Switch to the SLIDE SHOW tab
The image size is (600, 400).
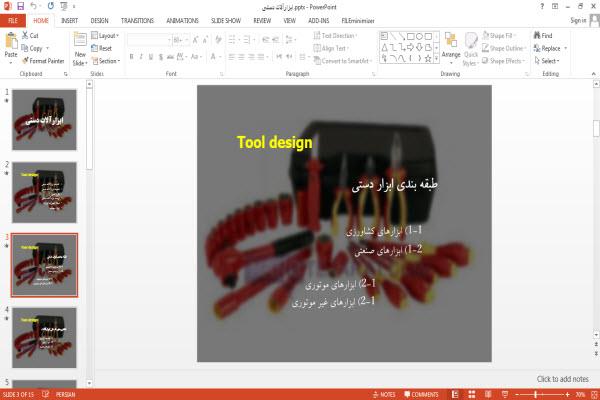[226, 21]
